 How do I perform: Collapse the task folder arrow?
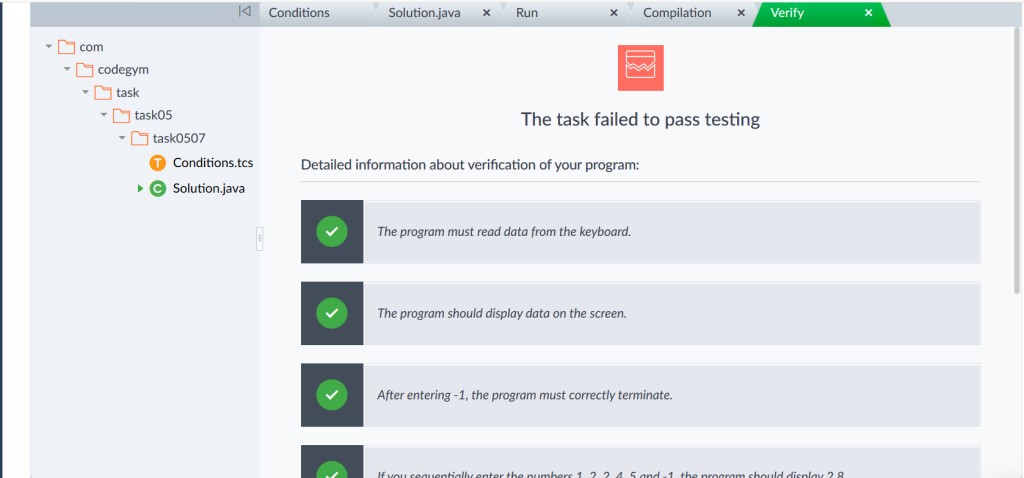coord(85,92)
